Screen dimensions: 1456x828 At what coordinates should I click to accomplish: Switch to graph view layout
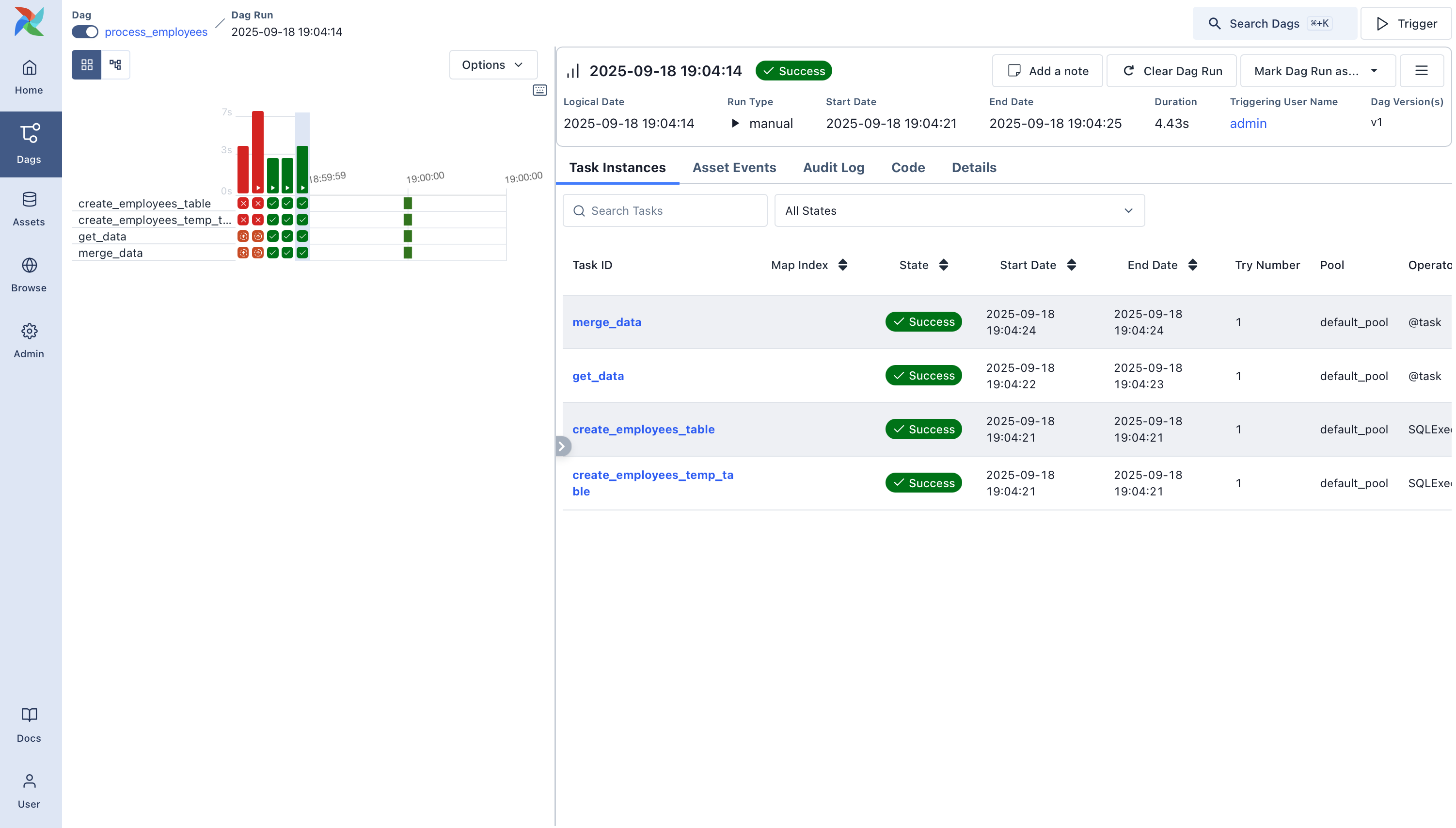[x=115, y=64]
